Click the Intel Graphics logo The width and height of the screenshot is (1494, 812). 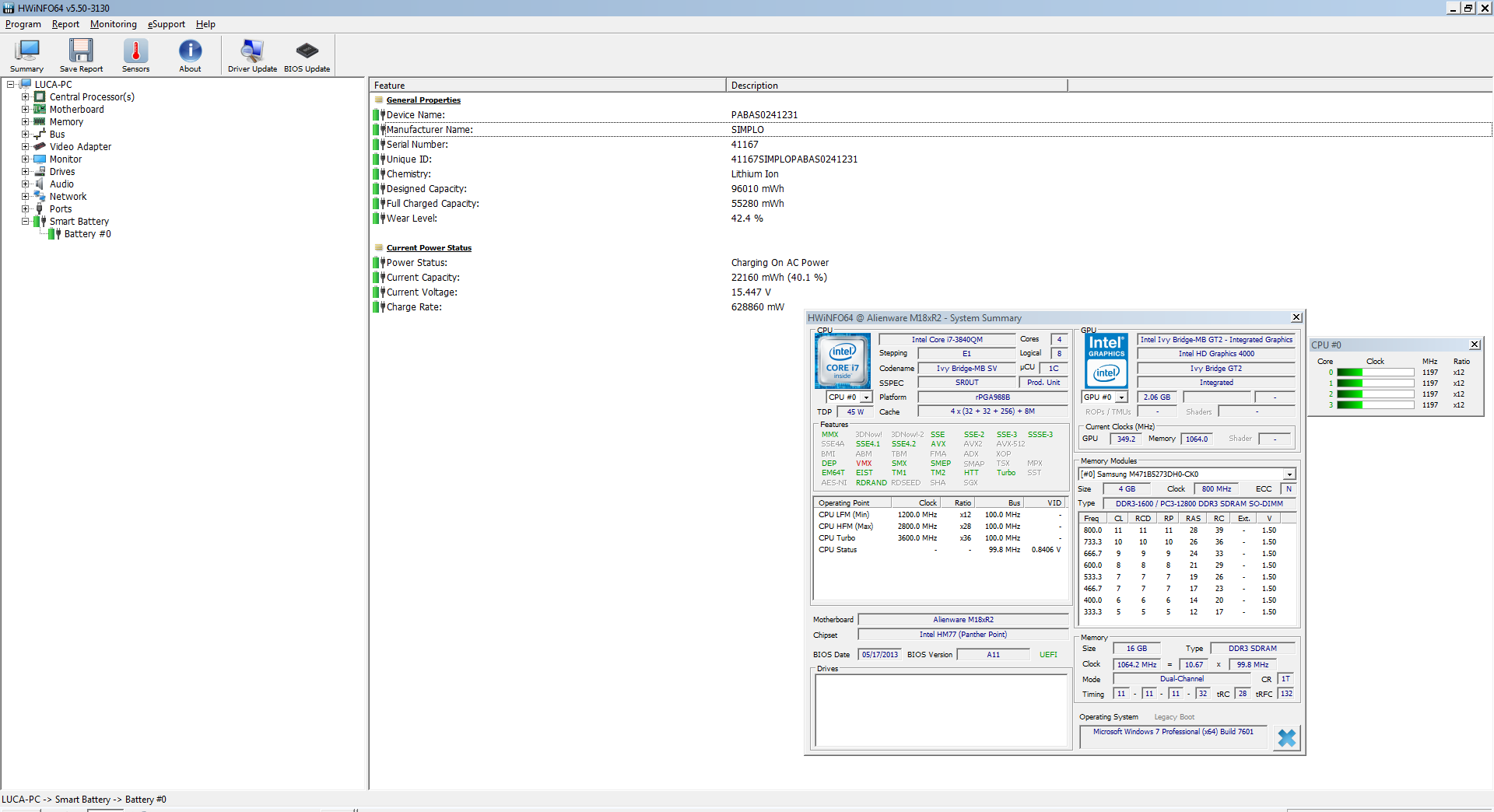tap(1106, 361)
